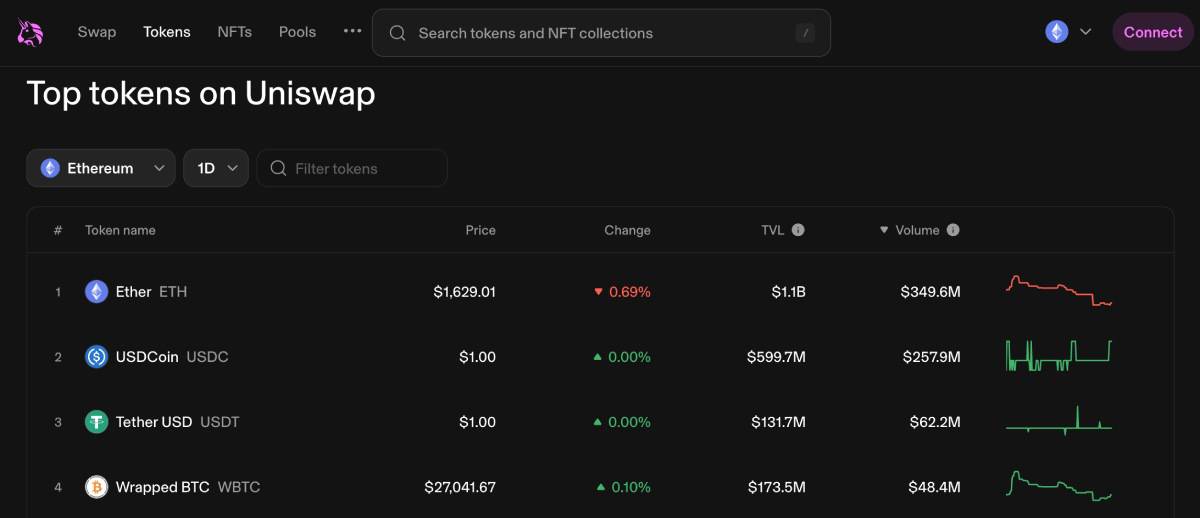Click the TVL column header

point(772,230)
